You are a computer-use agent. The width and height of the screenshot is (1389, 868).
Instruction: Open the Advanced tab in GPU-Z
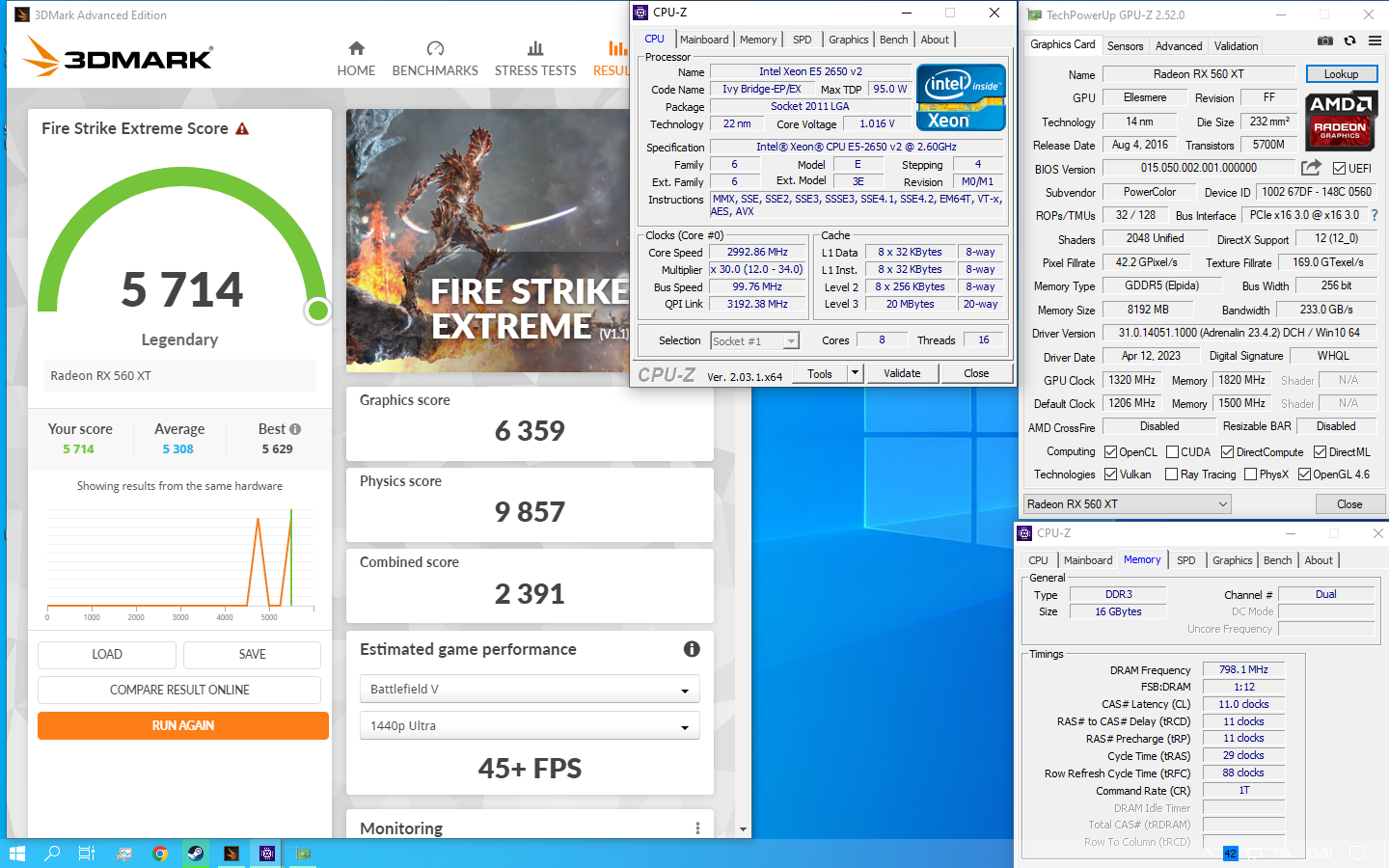tap(1179, 46)
